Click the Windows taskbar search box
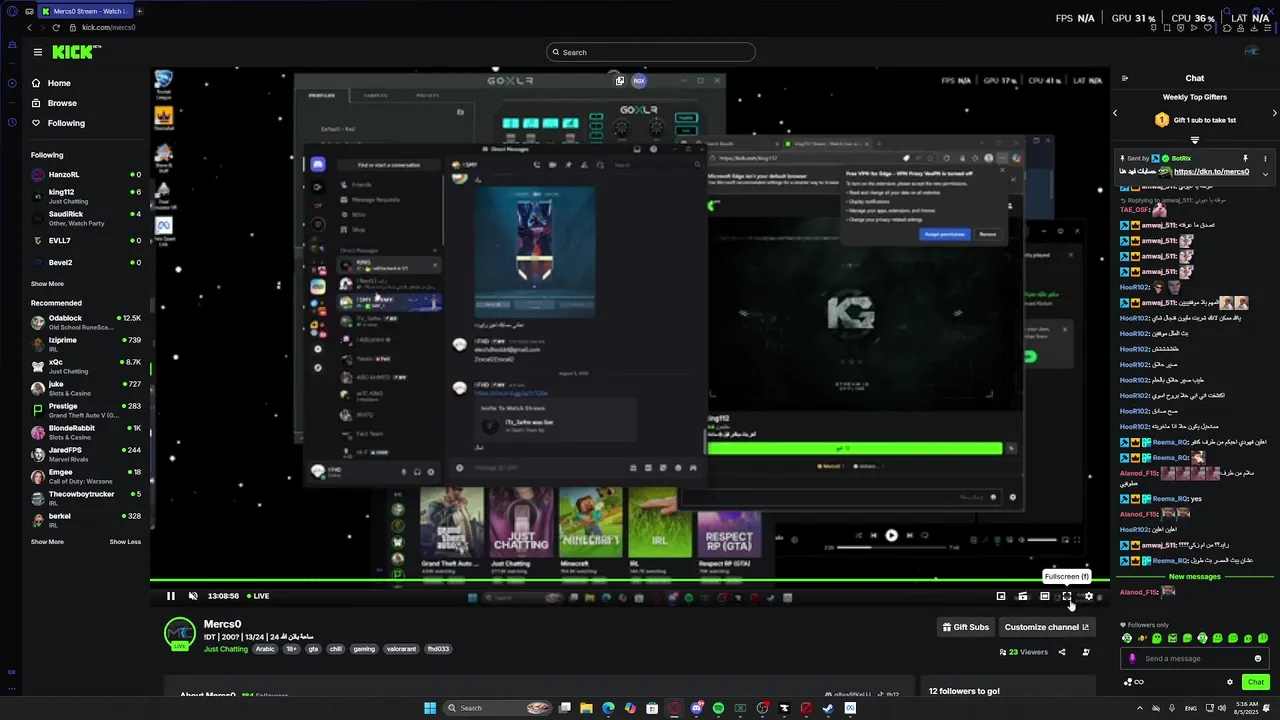The height and width of the screenshot is (720, 1280). pos(497,708)
